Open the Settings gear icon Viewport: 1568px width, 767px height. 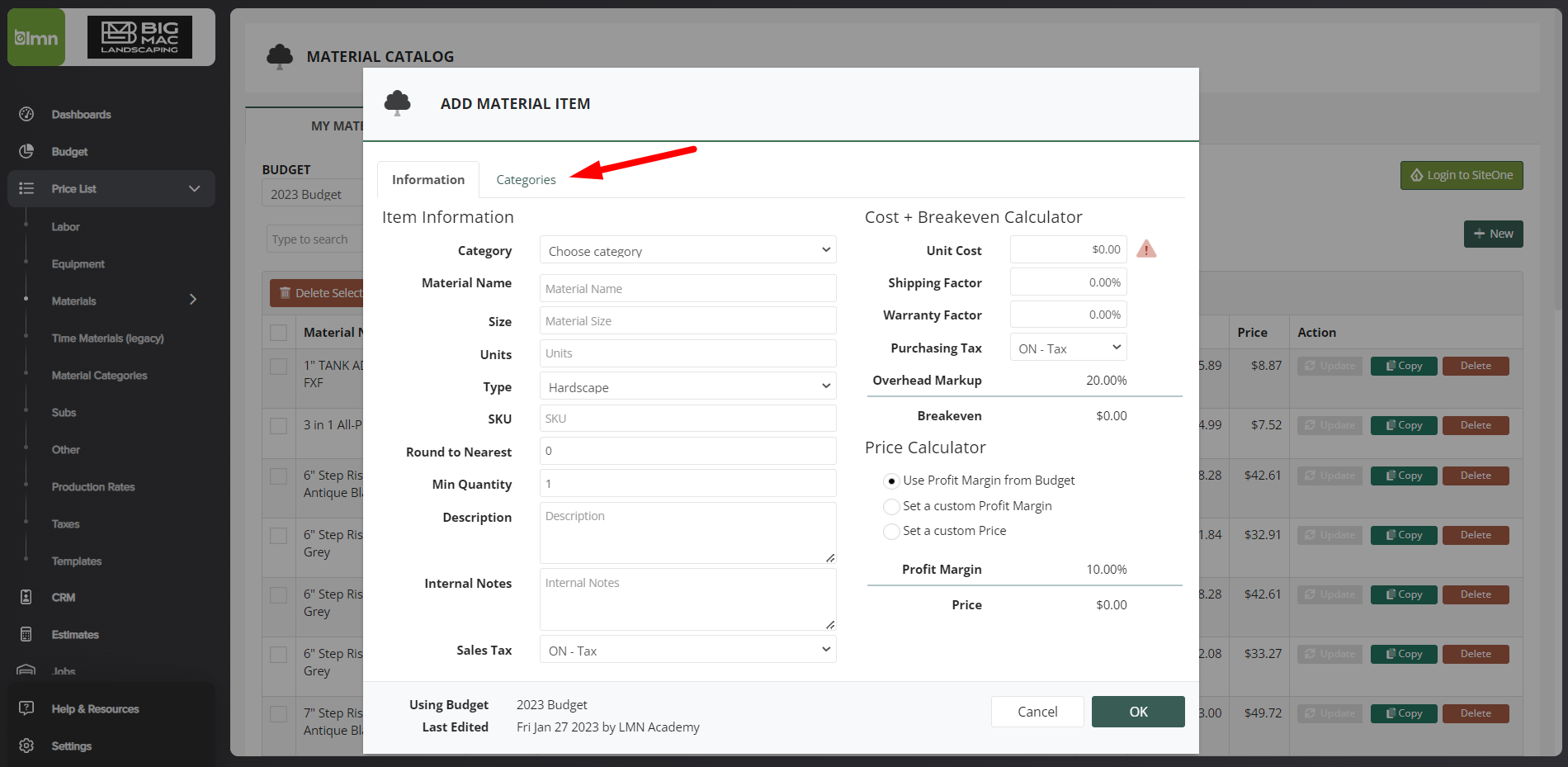(x=26, y=746)
